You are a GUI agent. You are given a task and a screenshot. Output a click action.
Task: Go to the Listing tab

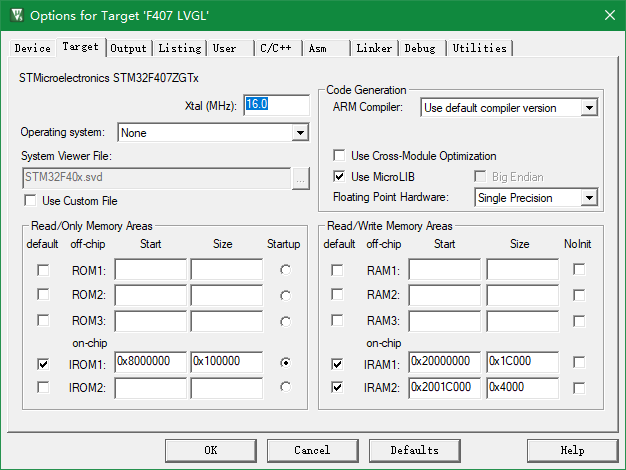(180, 48)
